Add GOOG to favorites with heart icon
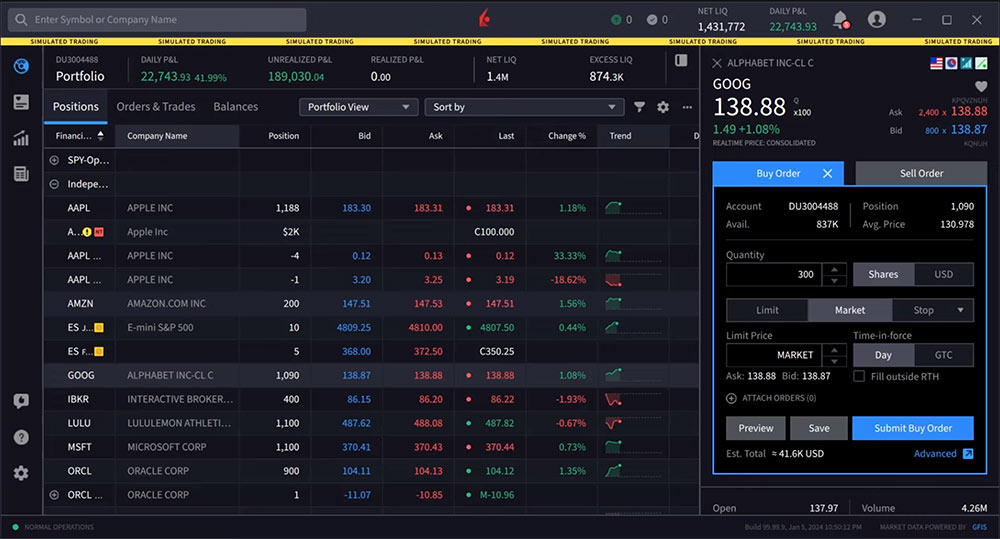 [x=981, y=87]
